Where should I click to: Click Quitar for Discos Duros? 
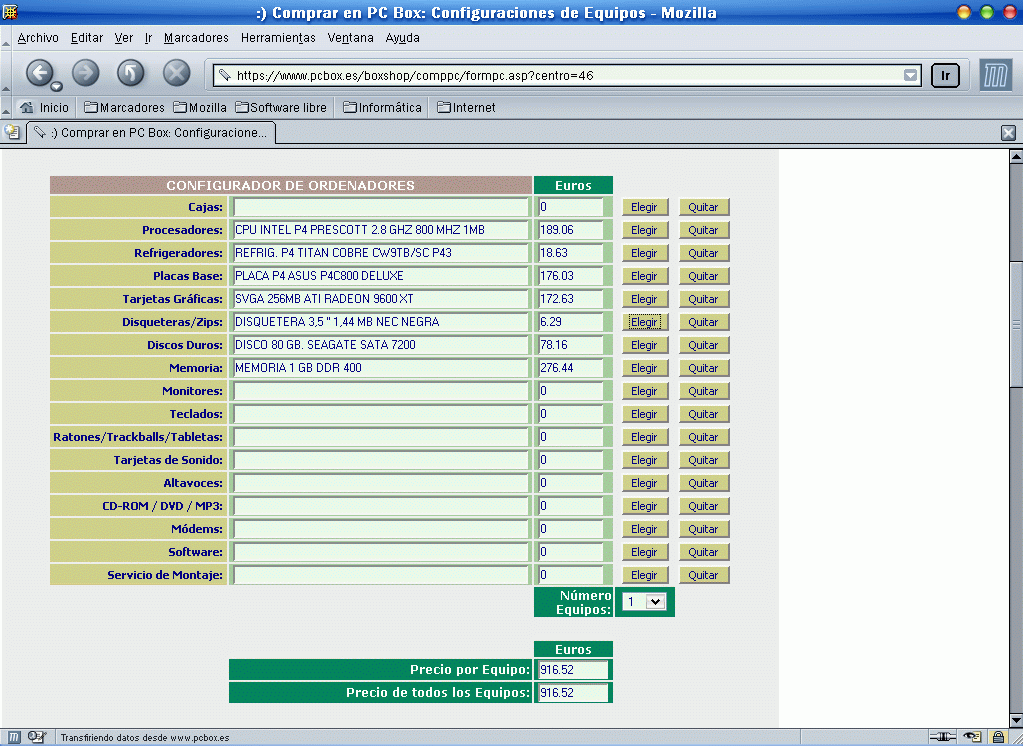point(703,345)
